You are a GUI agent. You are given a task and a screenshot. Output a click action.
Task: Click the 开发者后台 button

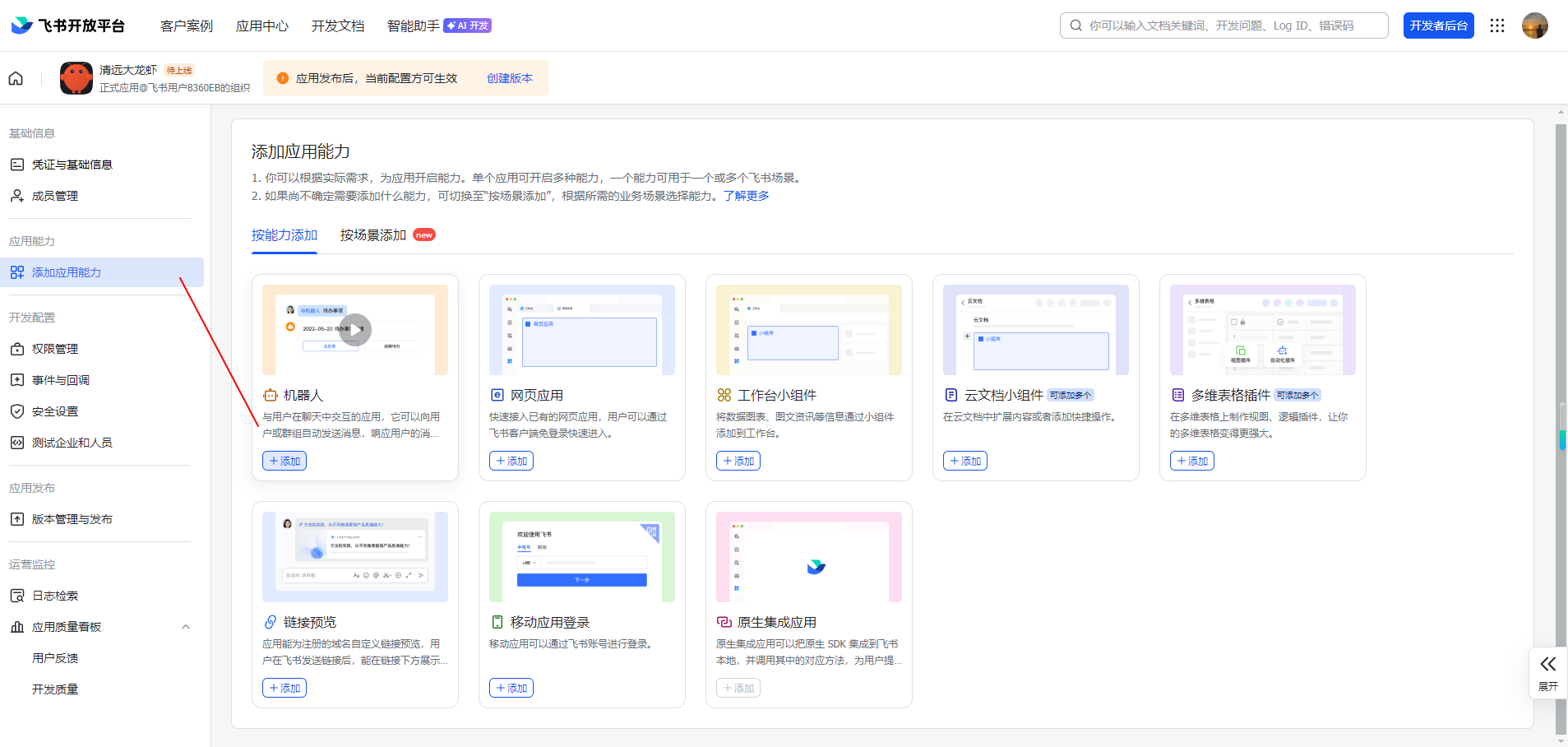pos(1437,26)
